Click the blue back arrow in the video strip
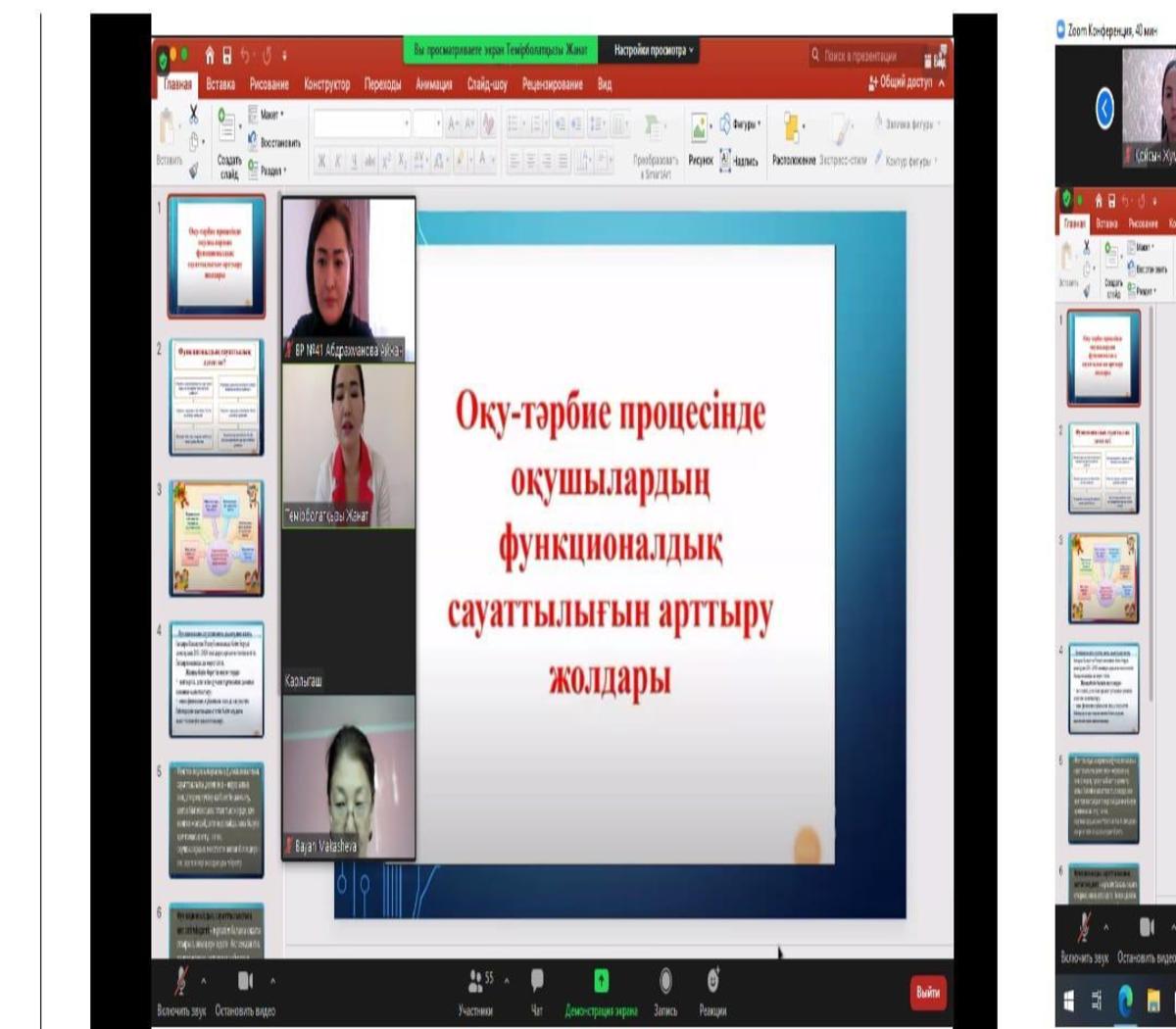Image resolution: width=1176 pixels, height=1029 pixels. coord(1077,109)
